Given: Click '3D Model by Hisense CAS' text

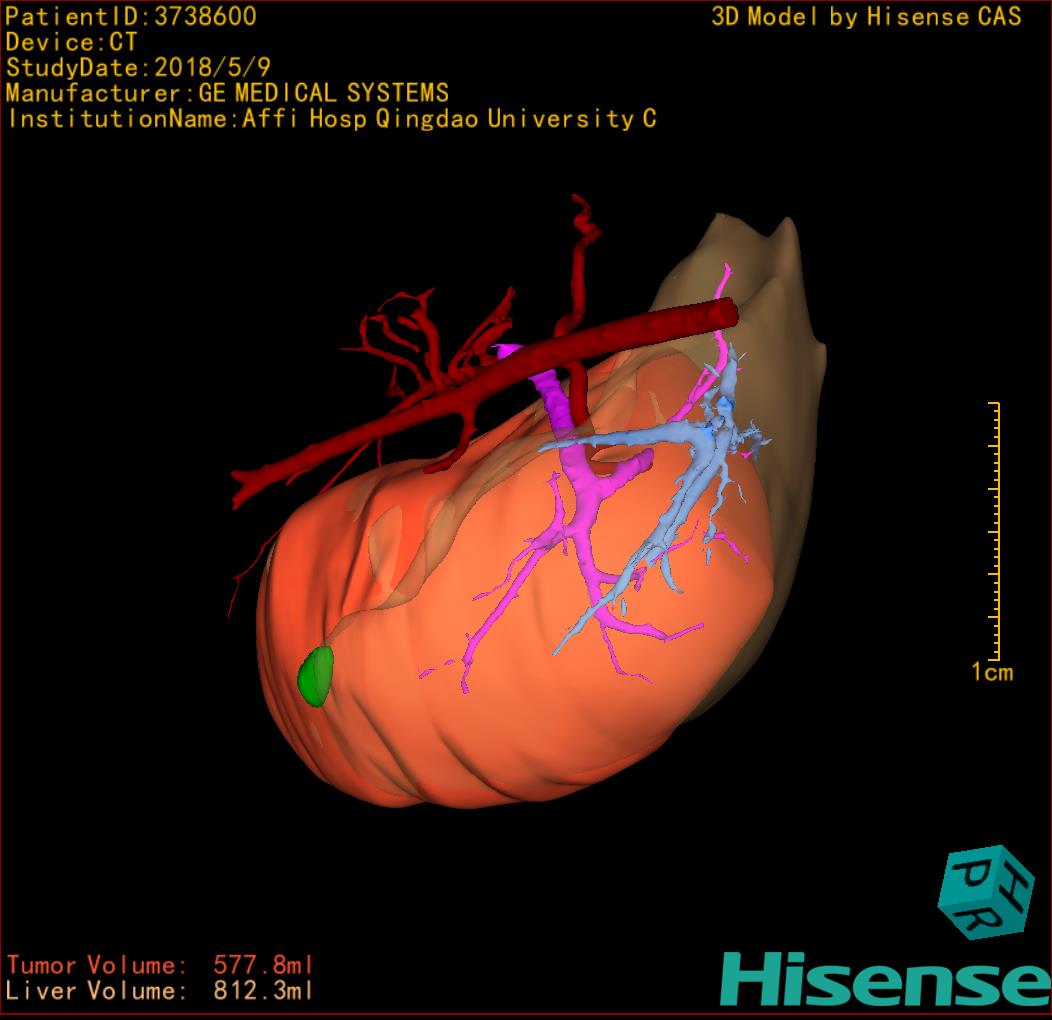Looking at the screenshot, I should coord(866,16).
